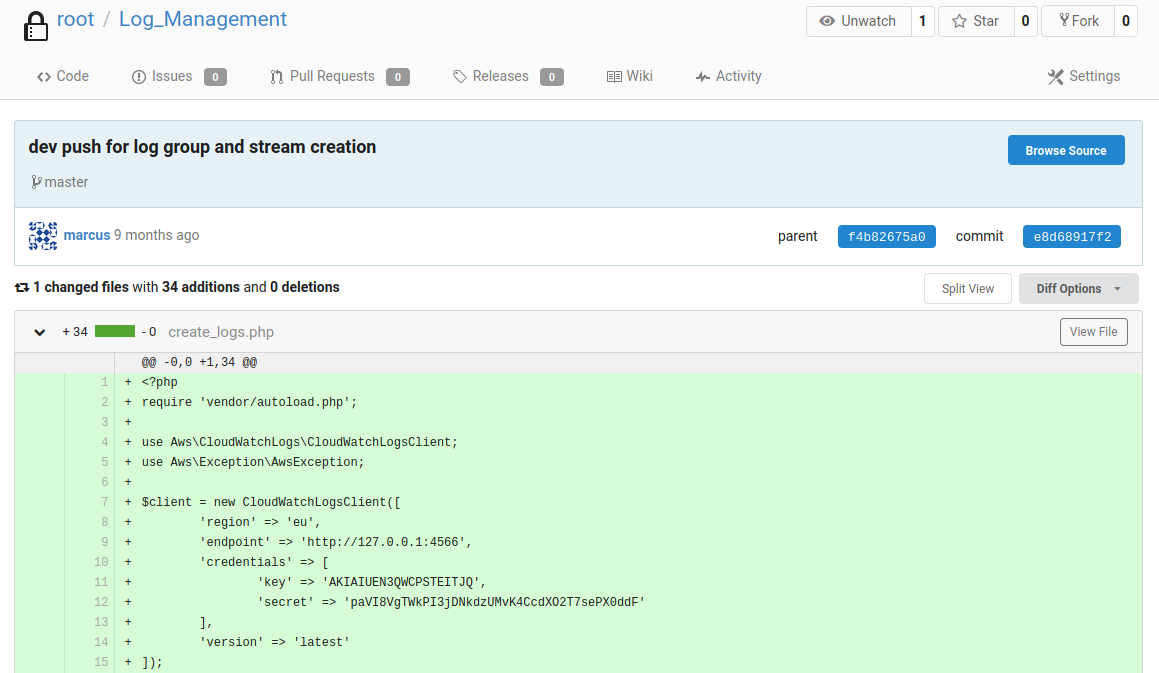This screenshot has height=673, width=1159.
Task: Open the Releases tab
Action: 500,76
